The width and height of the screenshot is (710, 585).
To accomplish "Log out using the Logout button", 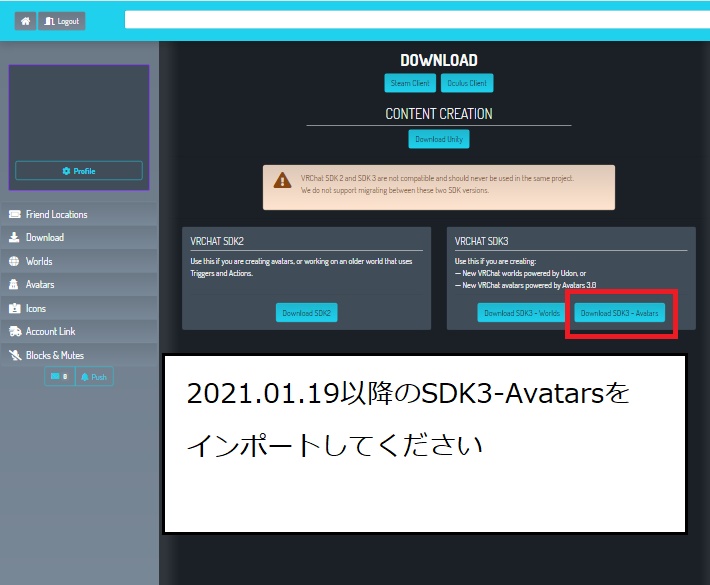I will point(62,21).
